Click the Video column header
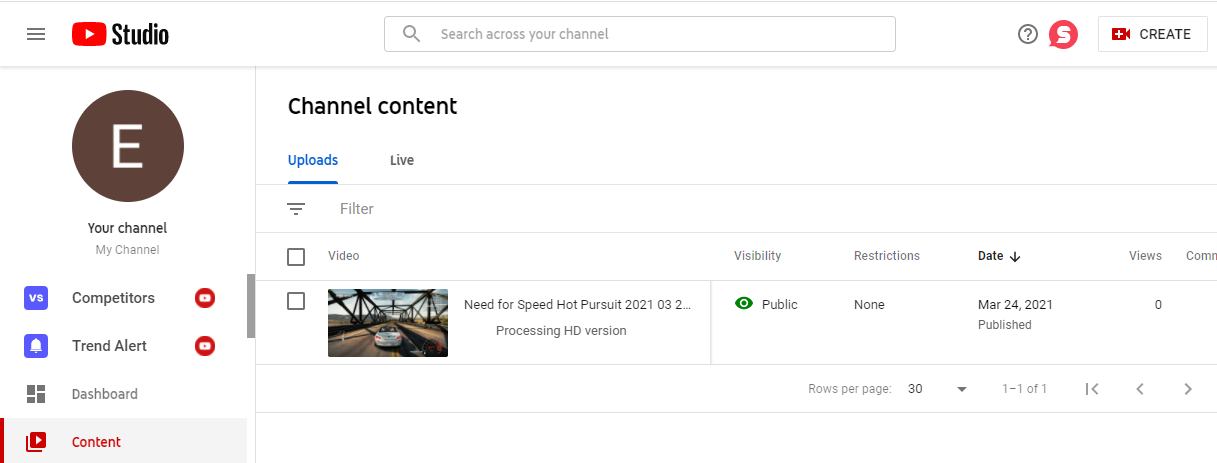1217x463 pixels. pos(344,257)
